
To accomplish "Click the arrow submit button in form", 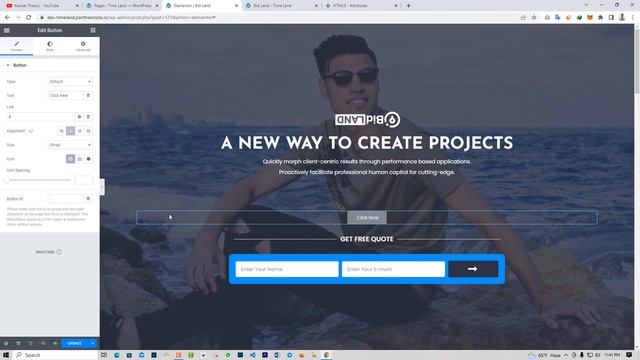I will [x=473, y=269].
